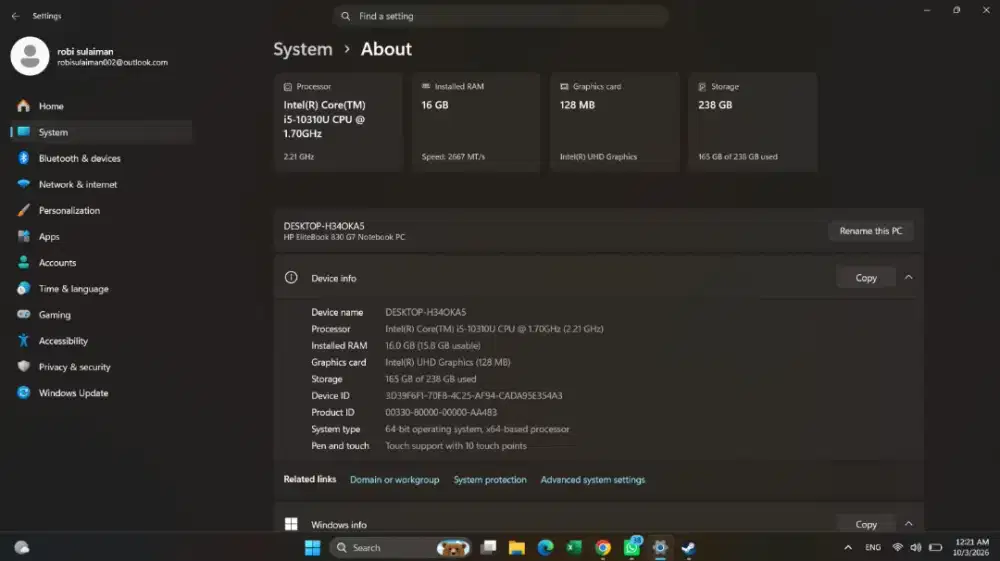The image size is (1000, 561).
Task: Open Accounts settings
Action: click(102, 263)
